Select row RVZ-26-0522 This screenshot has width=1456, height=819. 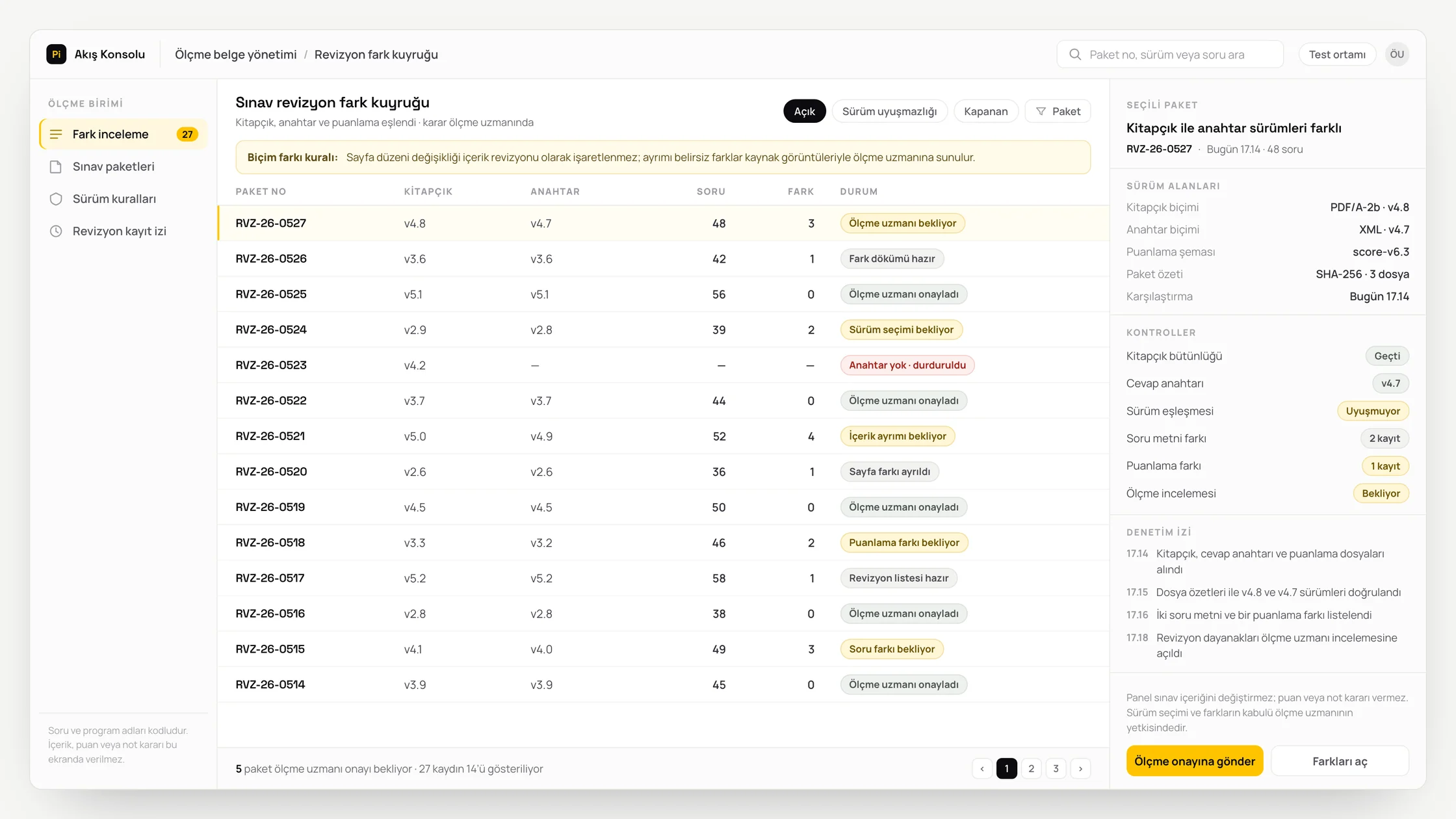pos(663,401)
